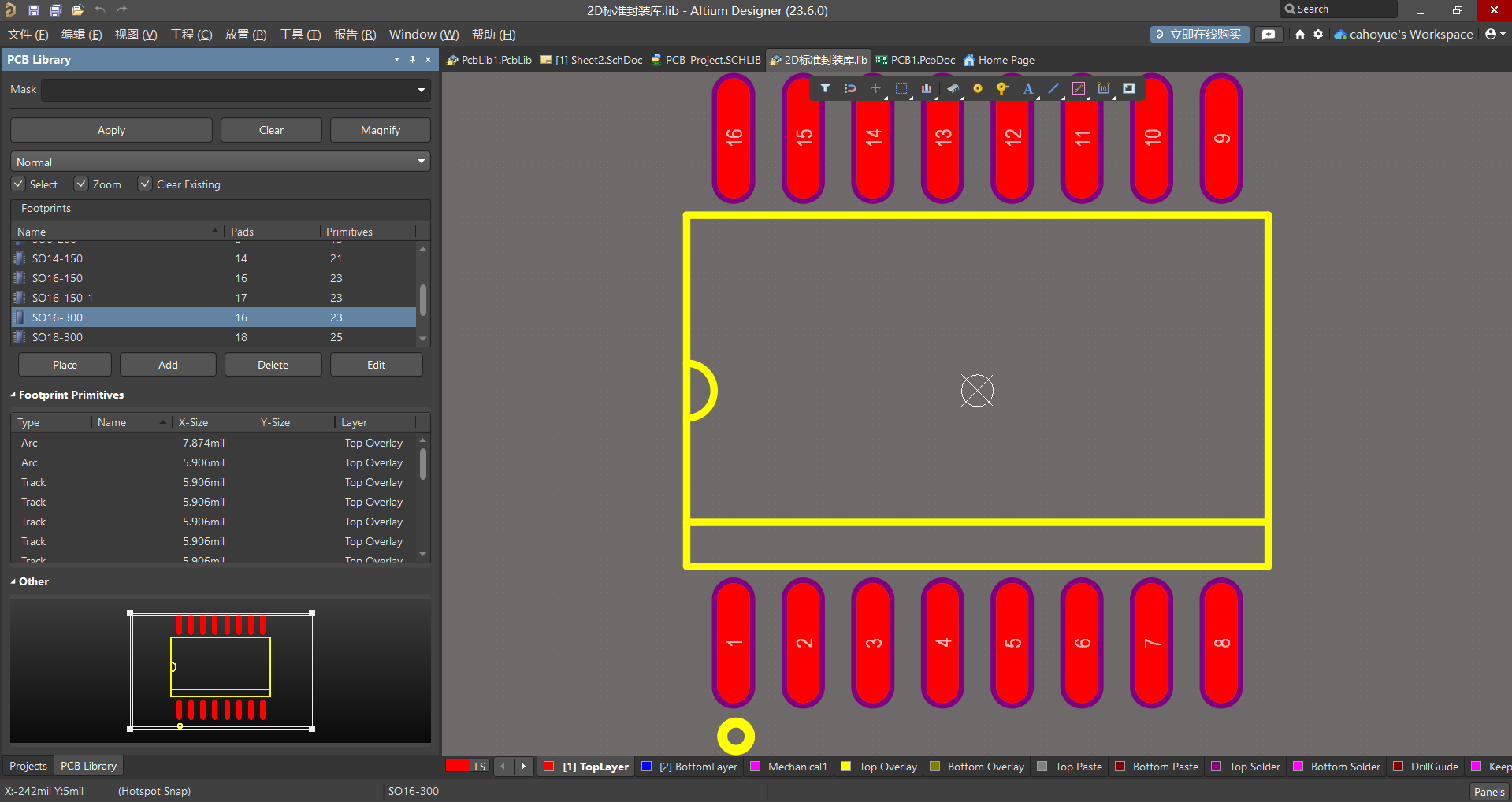This screenshot has width=1512, height=802.
Task: Select the Place Line tool
Action: [1053, 88]
